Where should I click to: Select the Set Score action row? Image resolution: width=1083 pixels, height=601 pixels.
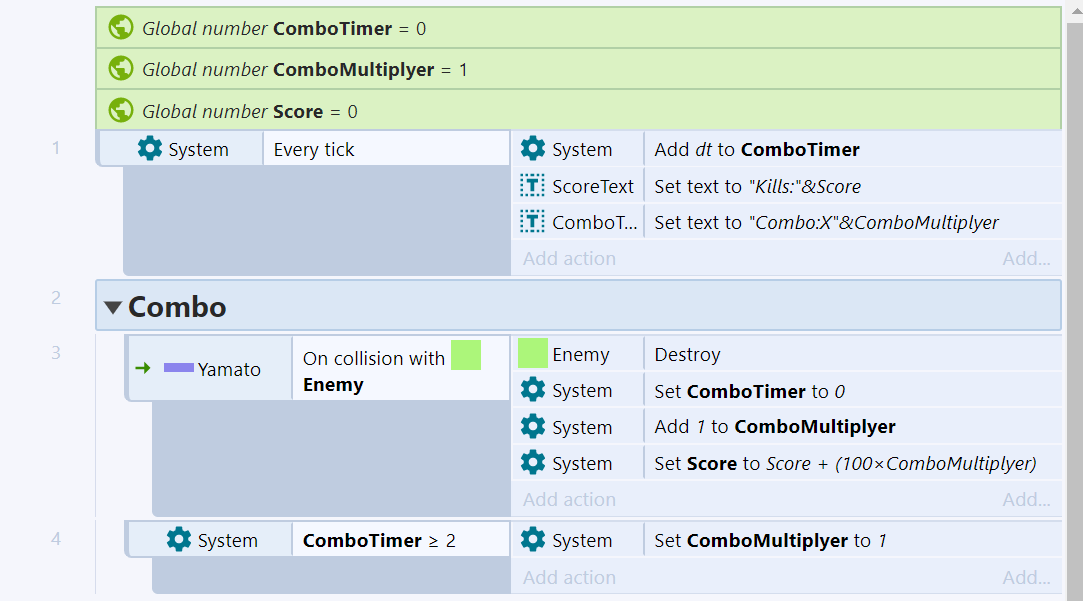[787, 463]
